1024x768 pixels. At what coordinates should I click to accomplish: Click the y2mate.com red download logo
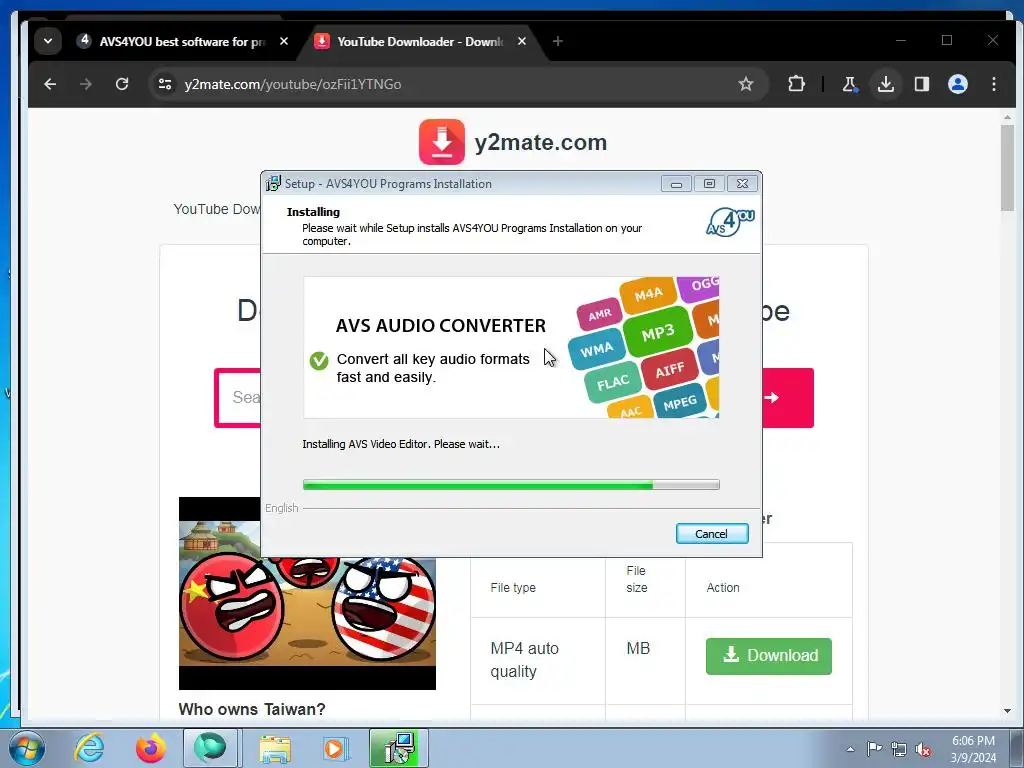tap(441, 142)
